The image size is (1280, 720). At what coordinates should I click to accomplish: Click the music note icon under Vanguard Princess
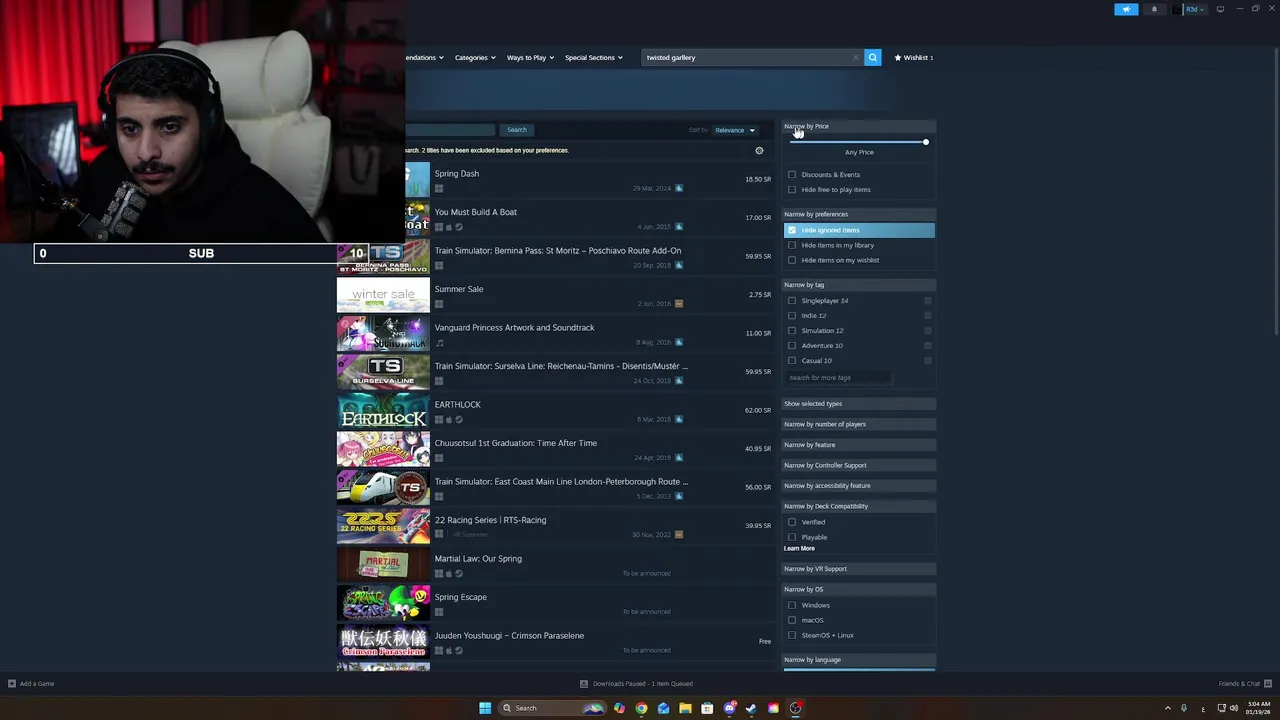pyautogui.click(x=439, y=343)
